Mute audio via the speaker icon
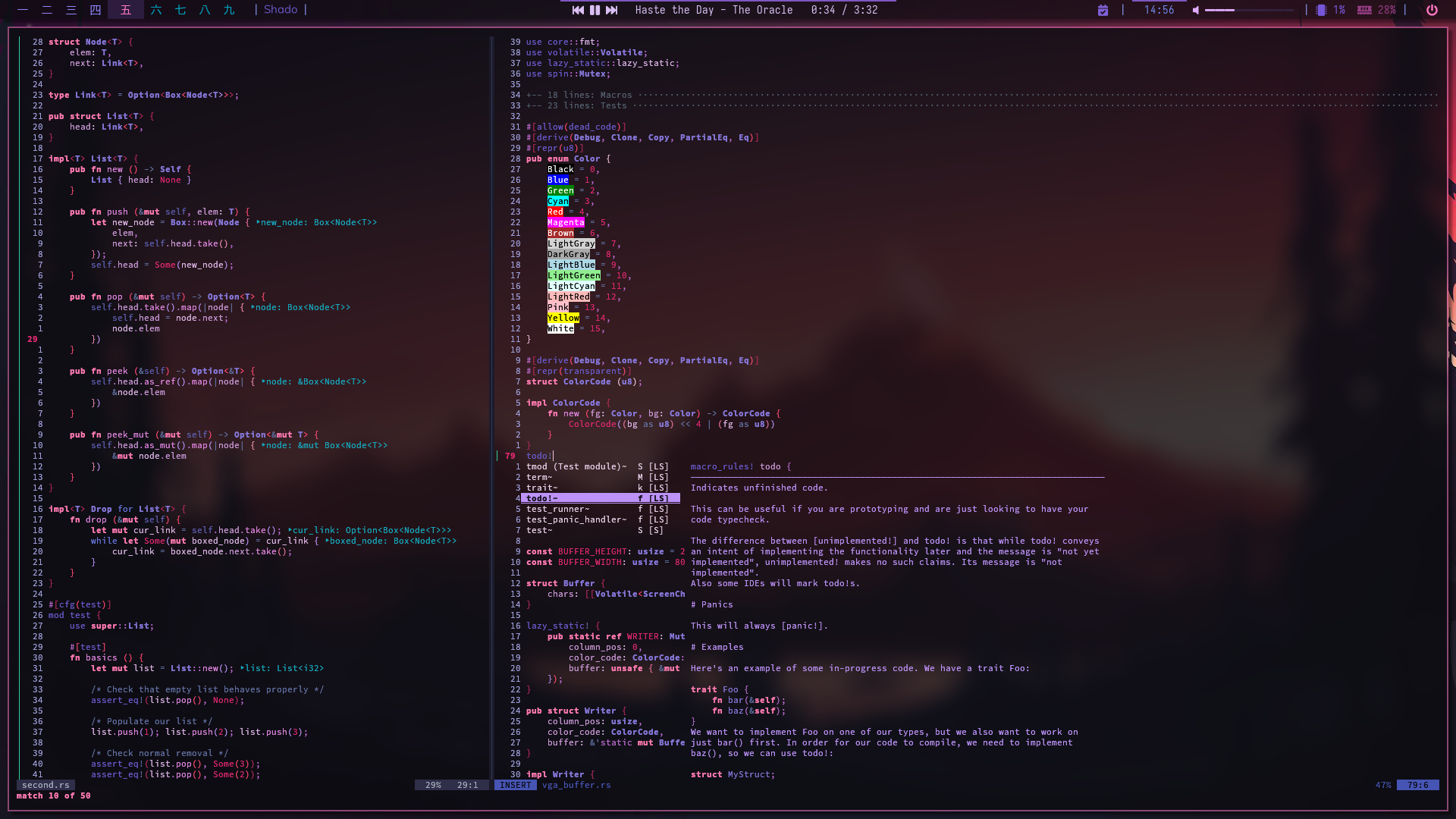This screenshot has height=819, width=1456. point(1196,10)
